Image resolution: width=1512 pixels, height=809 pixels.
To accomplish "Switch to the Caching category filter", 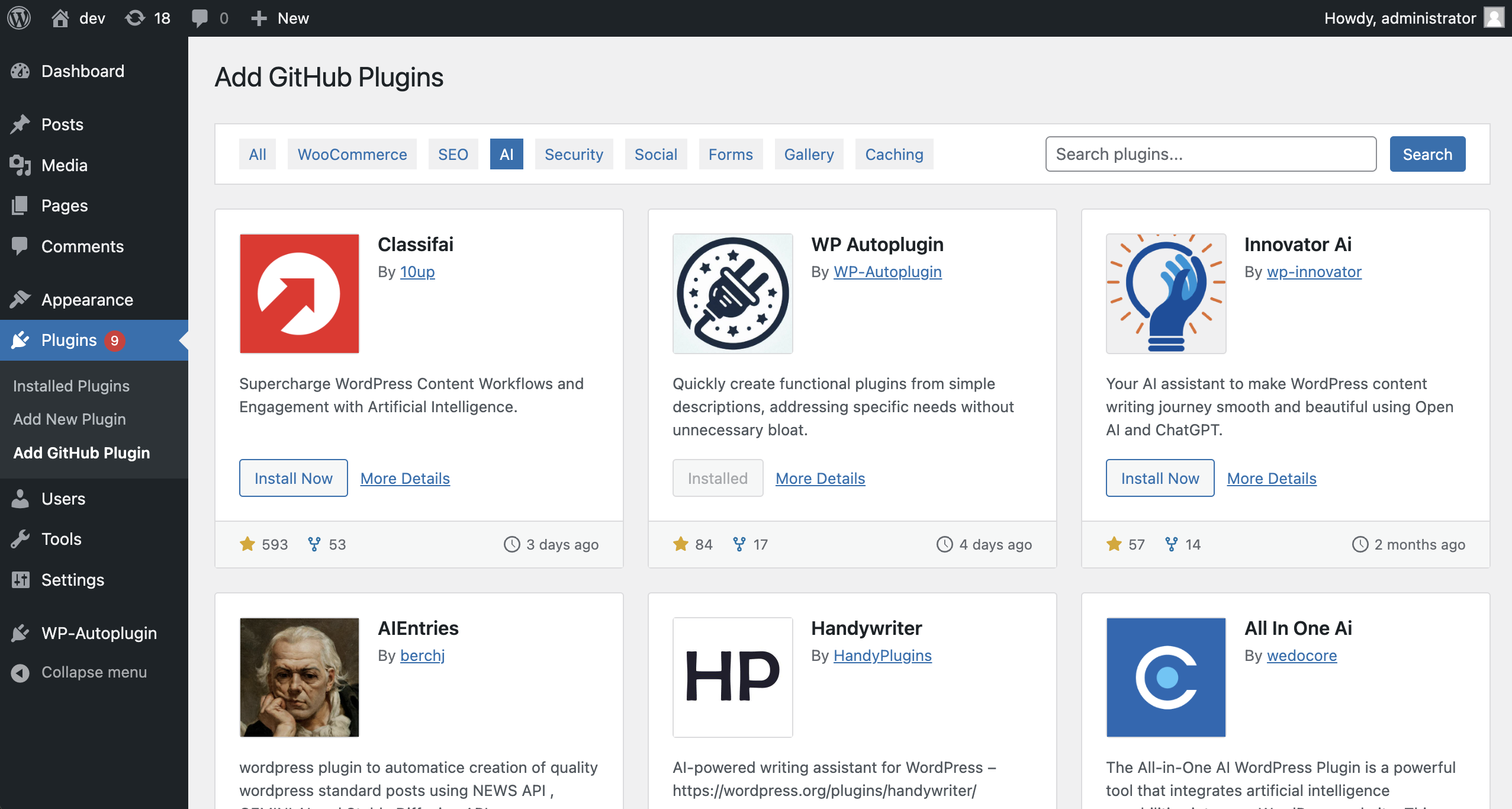I will pos(893,154).
